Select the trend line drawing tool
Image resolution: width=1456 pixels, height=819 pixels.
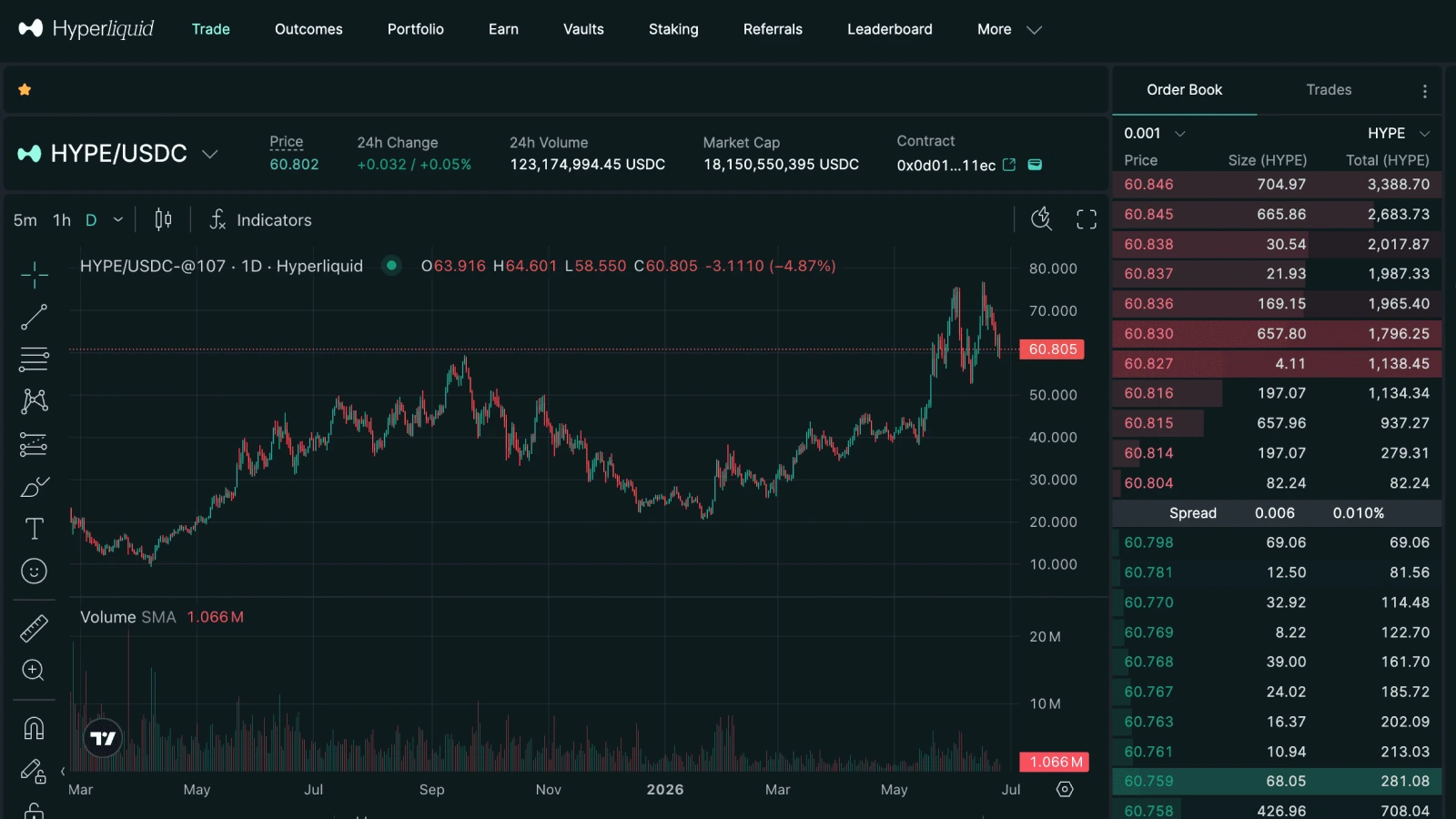(x=34, y=317)
